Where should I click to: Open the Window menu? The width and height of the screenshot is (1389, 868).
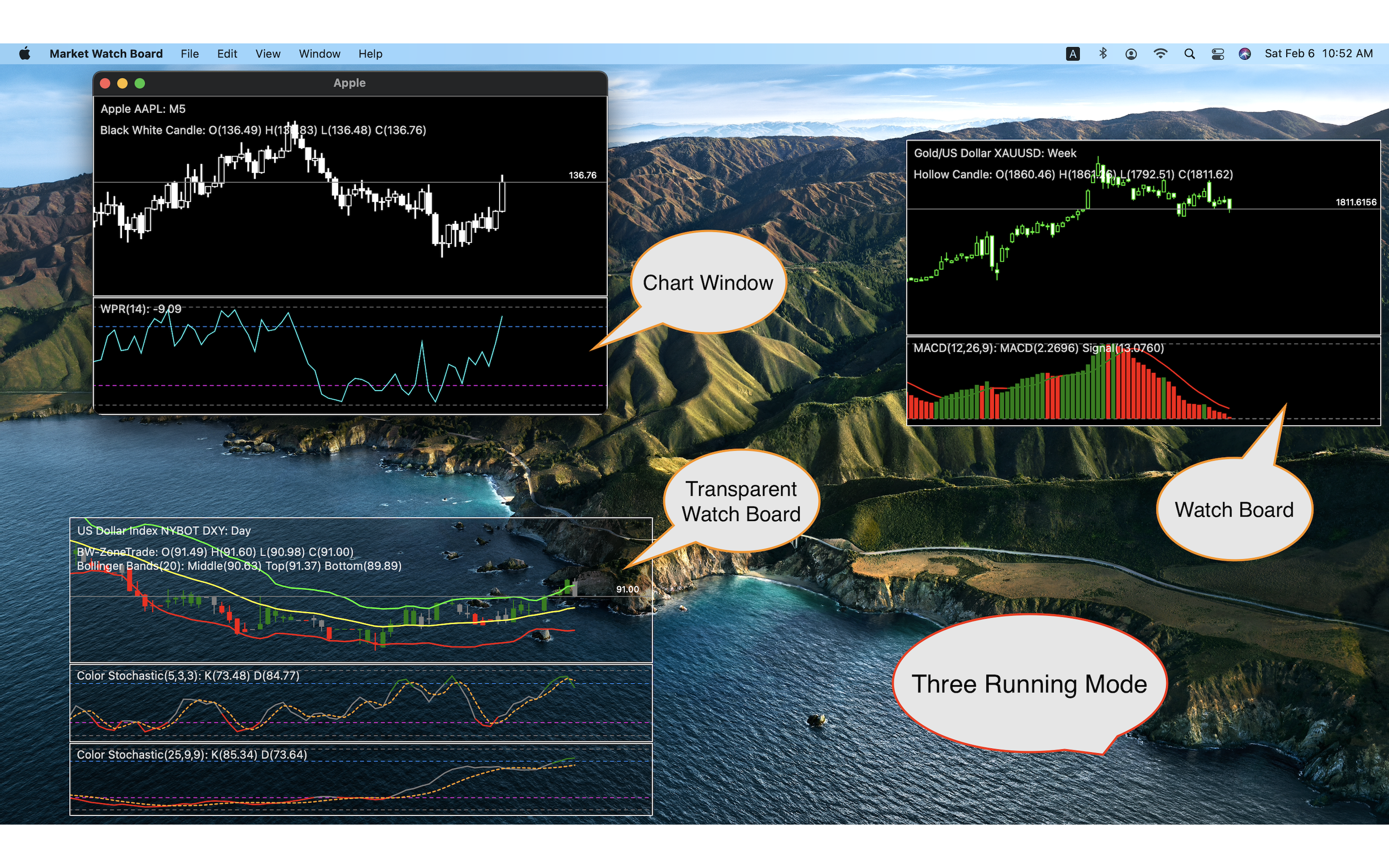[319, 54]
